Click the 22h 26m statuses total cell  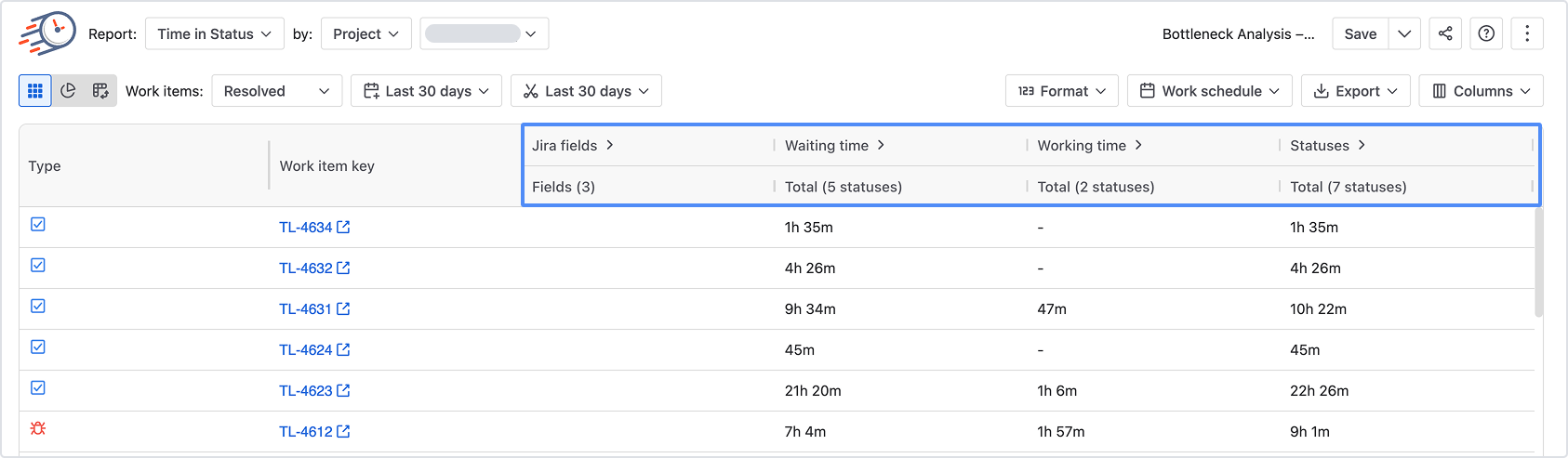1319,390
